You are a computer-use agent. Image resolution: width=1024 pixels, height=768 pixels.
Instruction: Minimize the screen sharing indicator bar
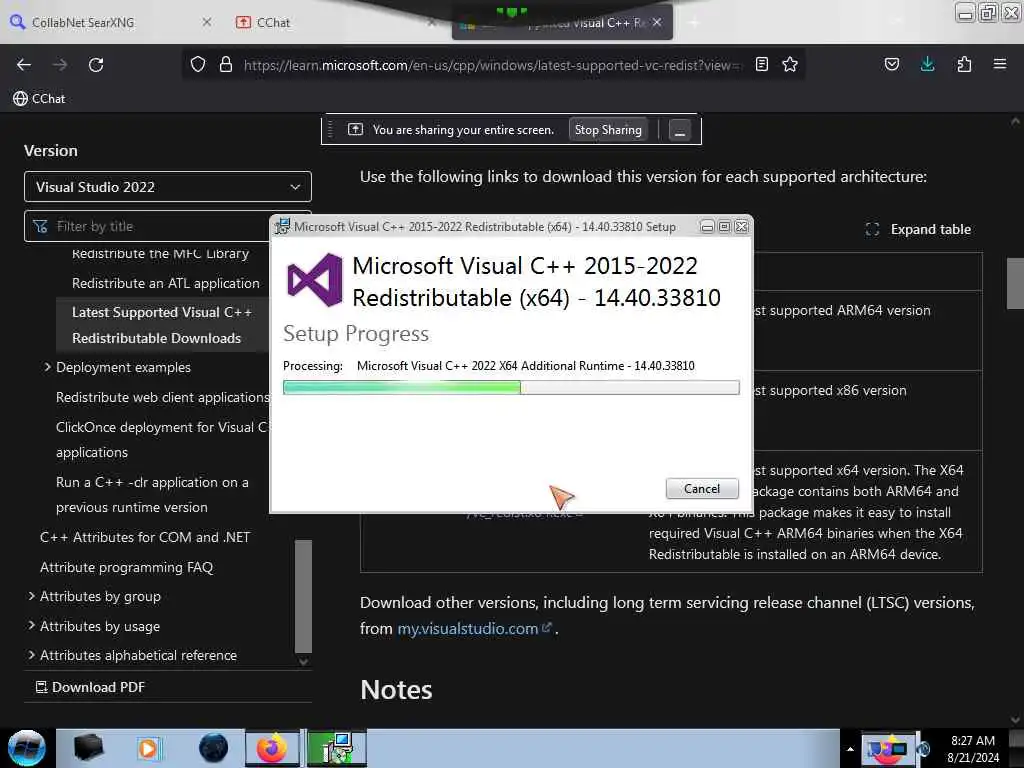679,130
